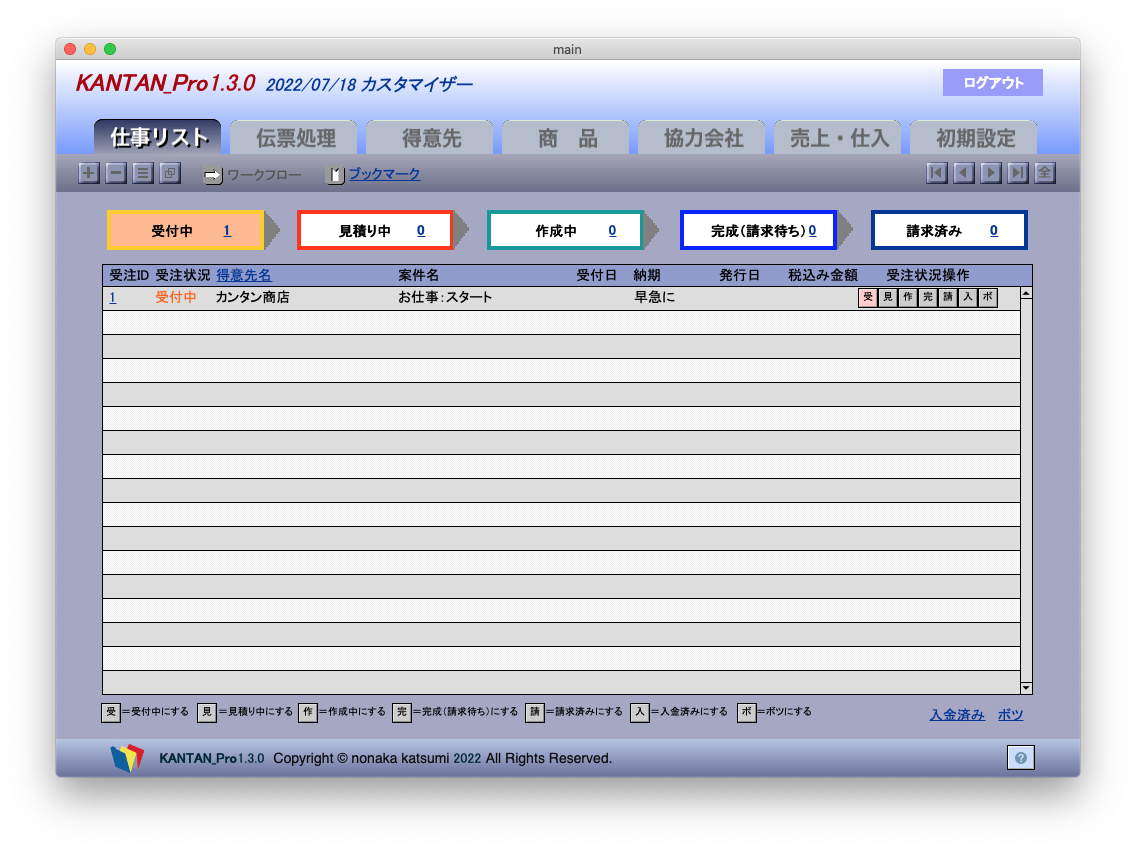Viewport: 1136px width, 851px height.
Task: Click the 税込み金額 column header
Action: point(822,275)
